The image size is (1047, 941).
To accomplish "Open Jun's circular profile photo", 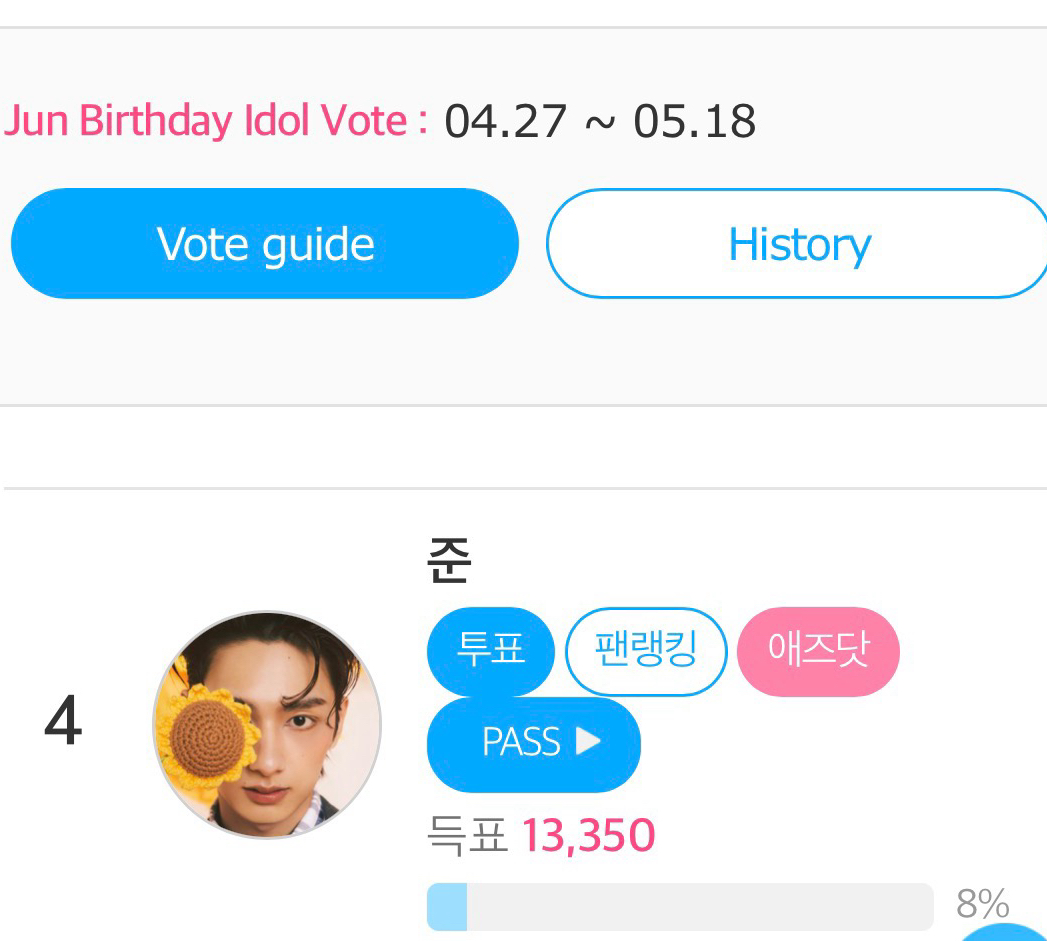I will (x=267, y=725).
